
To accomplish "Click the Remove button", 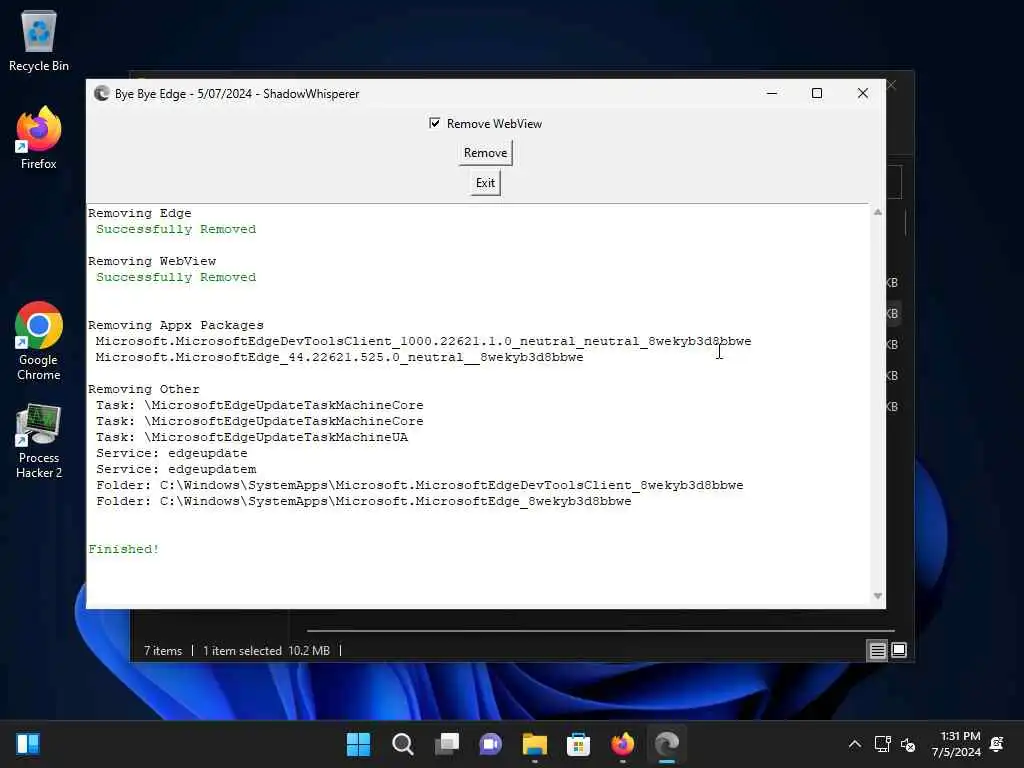I will click(x=485, y=153).
